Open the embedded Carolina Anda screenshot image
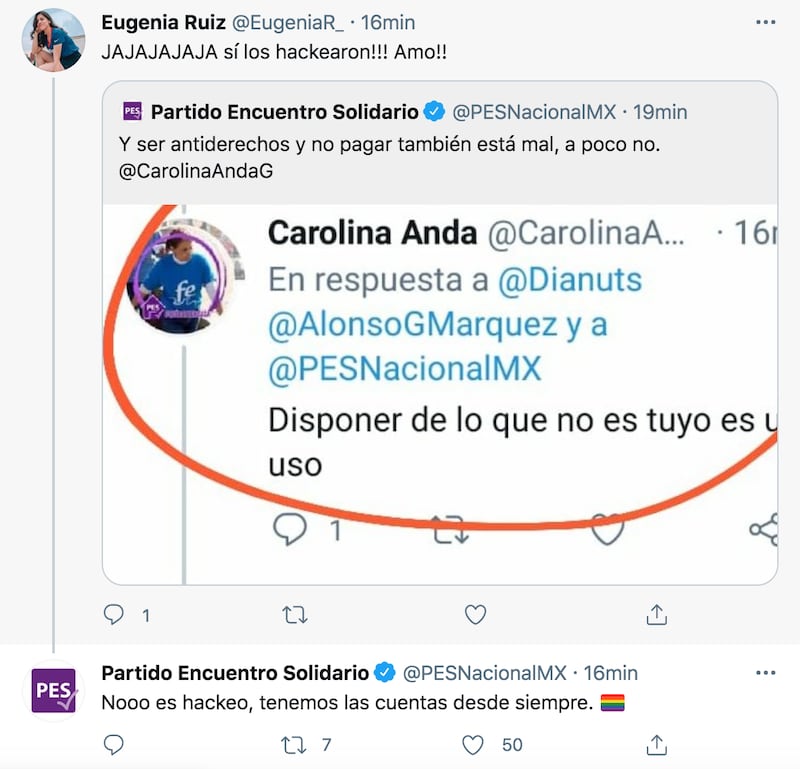Viewport: 800px width, 769px height. (440, 394)
